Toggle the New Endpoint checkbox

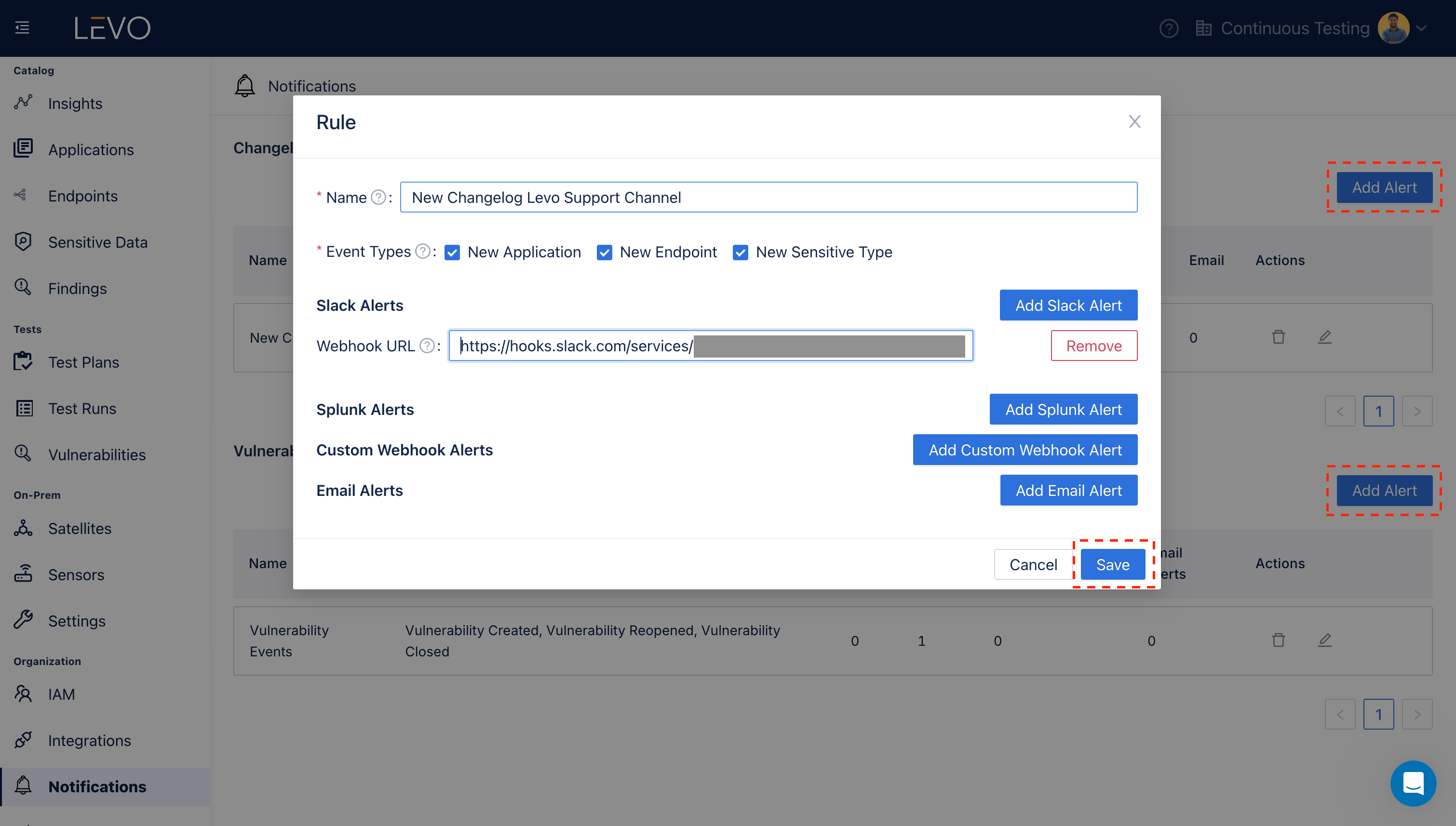click(x=604, y=253)
